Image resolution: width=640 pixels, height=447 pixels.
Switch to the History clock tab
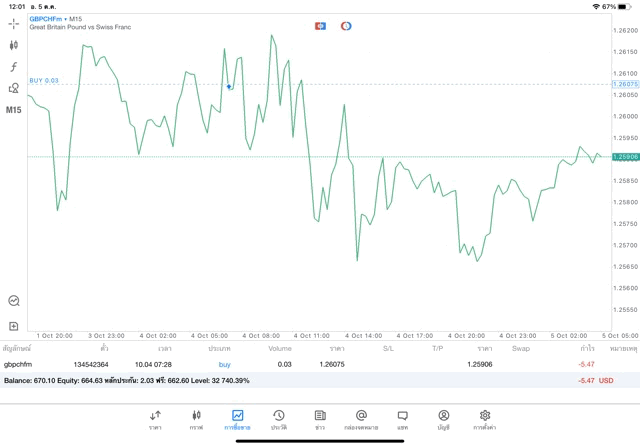pyautogui.click(x=278, y=419)
